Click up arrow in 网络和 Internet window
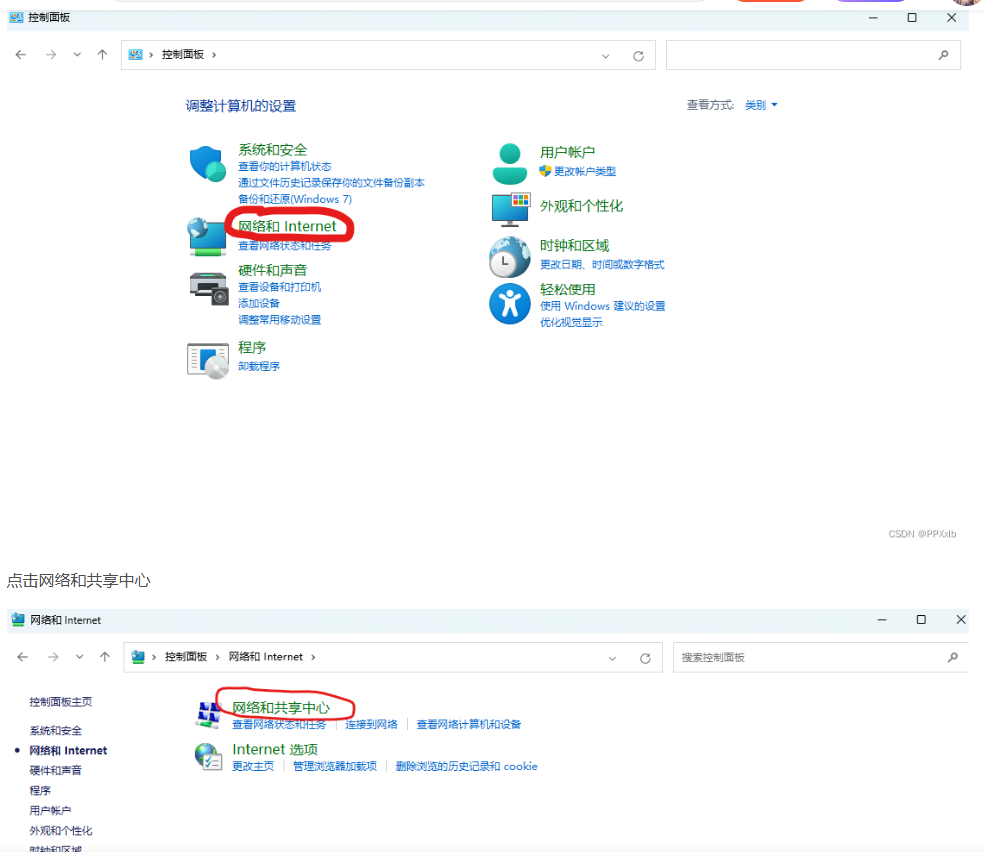This screenshot has width=985, height=865. 105,657
